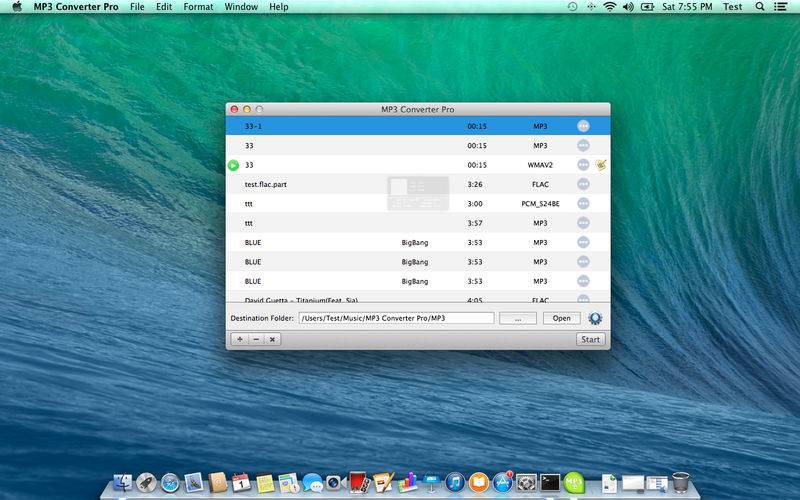Open the MP3 Converter Pro application menu
This screenshot has width=800, height=500.
tap(76, 7)
